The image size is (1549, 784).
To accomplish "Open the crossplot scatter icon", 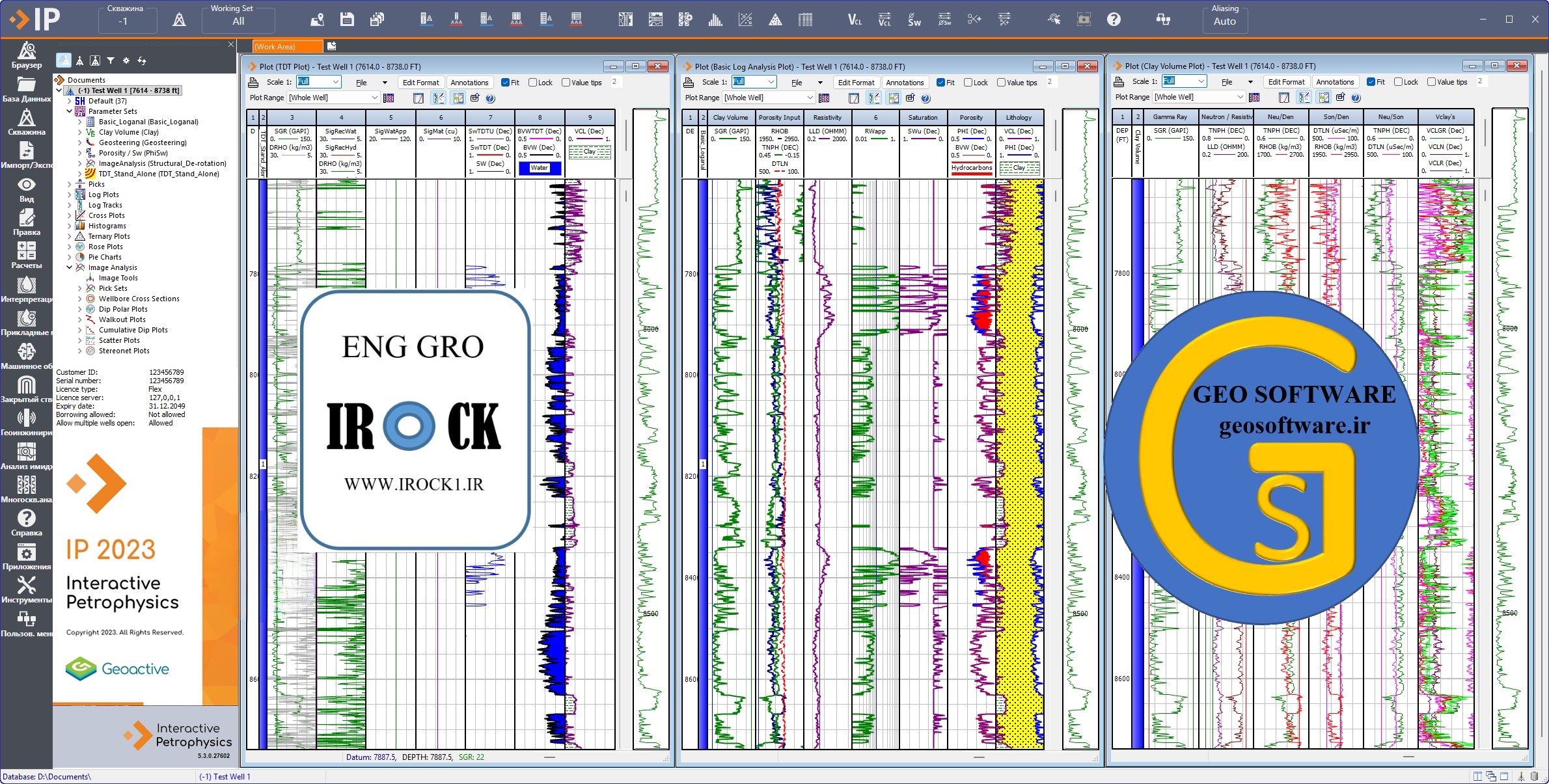I will (745, 20).
